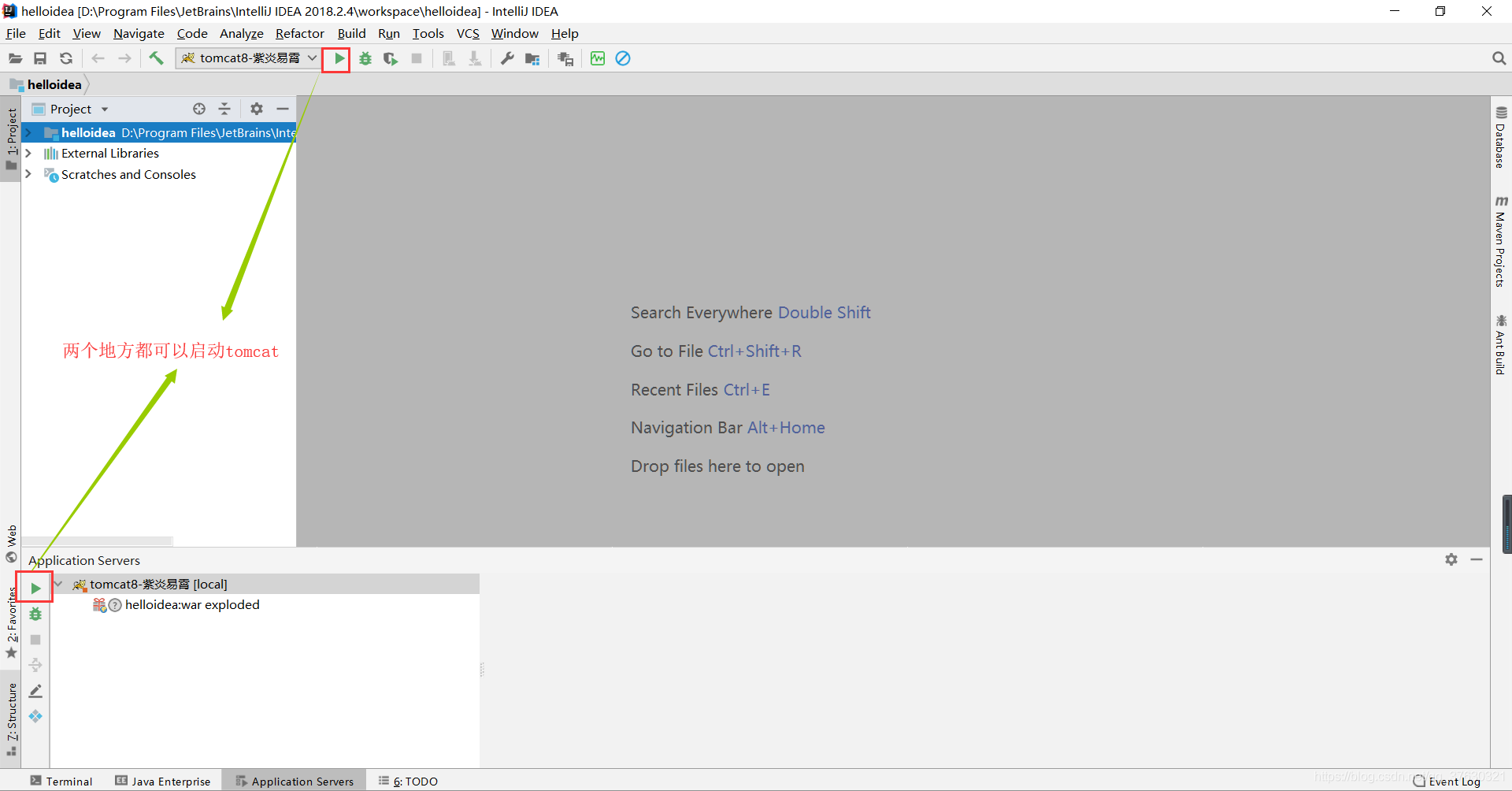1512x791 pixels.
Task: Toggle the Web side tab
Action: click(11, 544)
